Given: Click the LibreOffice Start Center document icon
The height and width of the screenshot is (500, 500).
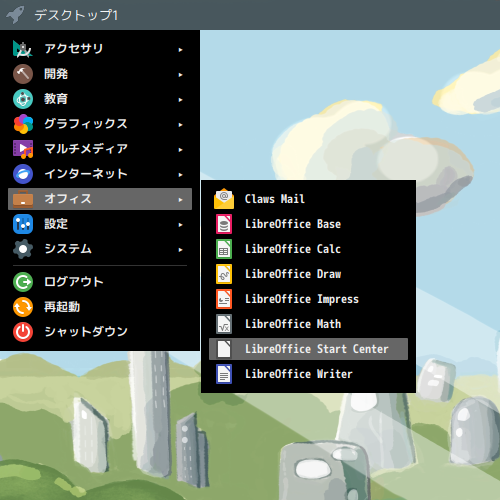Looking at the screenshot, I should click(224, 349).
